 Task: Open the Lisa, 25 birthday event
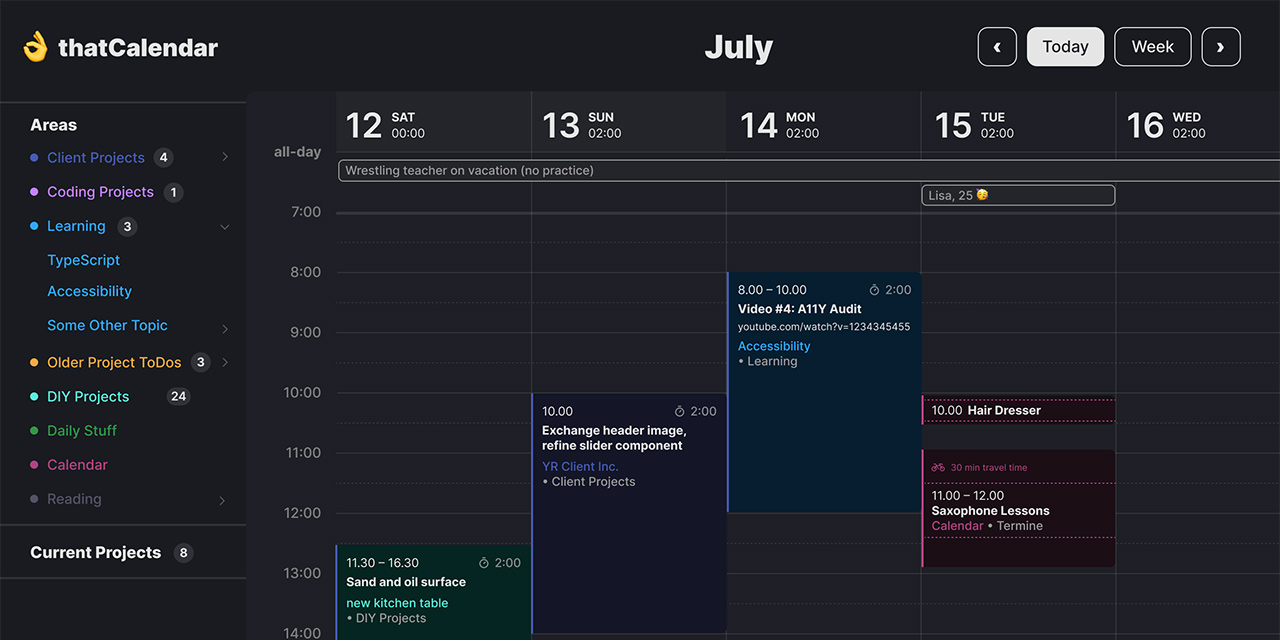pyautogui.click(x=1018, y=195)
